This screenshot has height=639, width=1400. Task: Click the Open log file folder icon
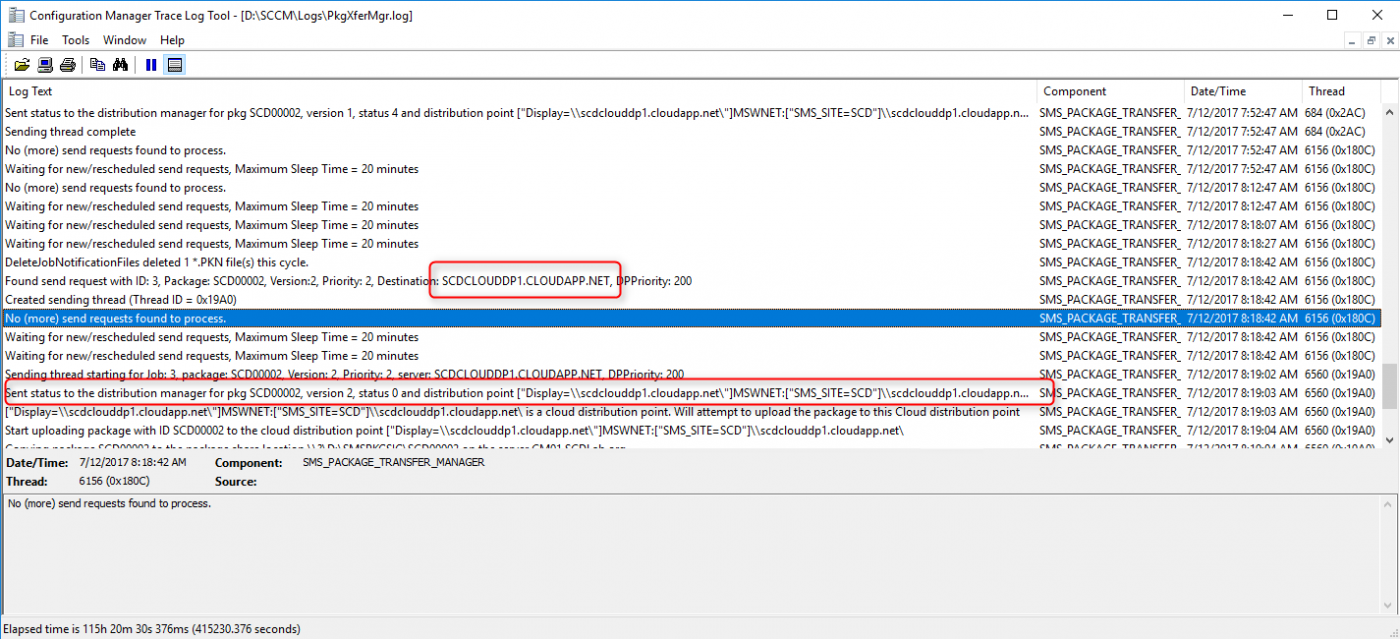tap(21, 65)
